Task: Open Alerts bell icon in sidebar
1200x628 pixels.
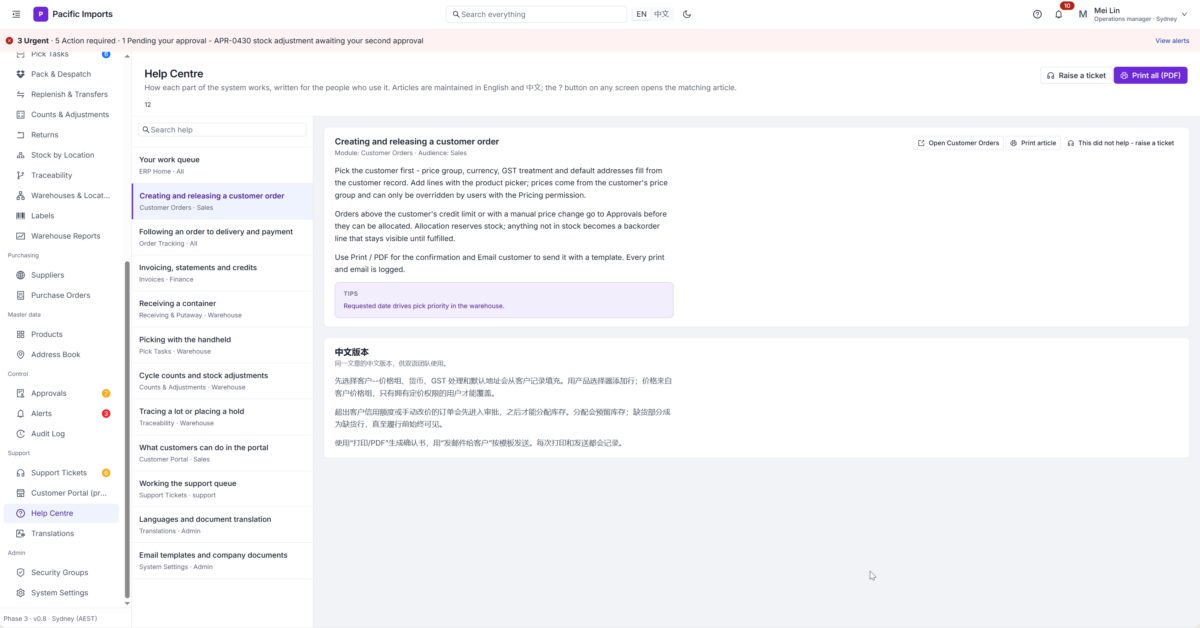Action: (21, 413)
